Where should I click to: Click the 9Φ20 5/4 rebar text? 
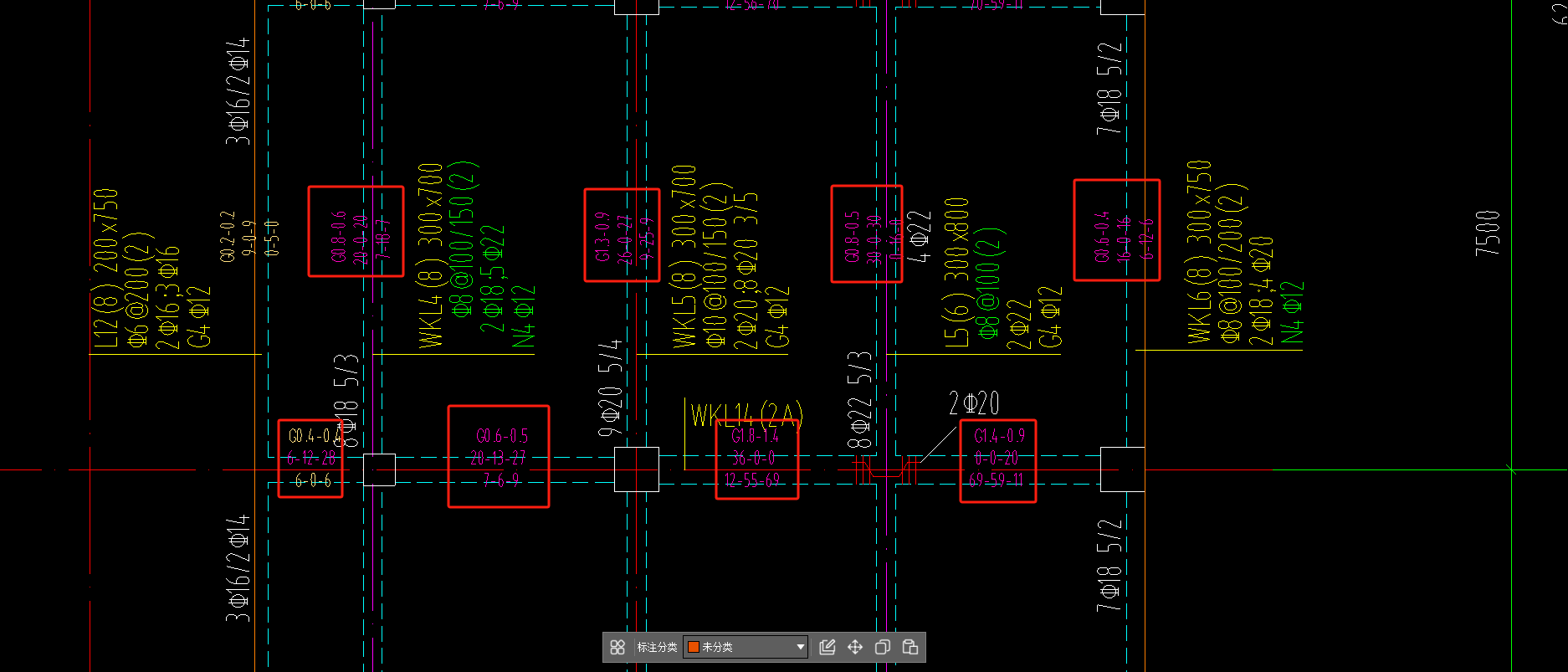point(611,387)
